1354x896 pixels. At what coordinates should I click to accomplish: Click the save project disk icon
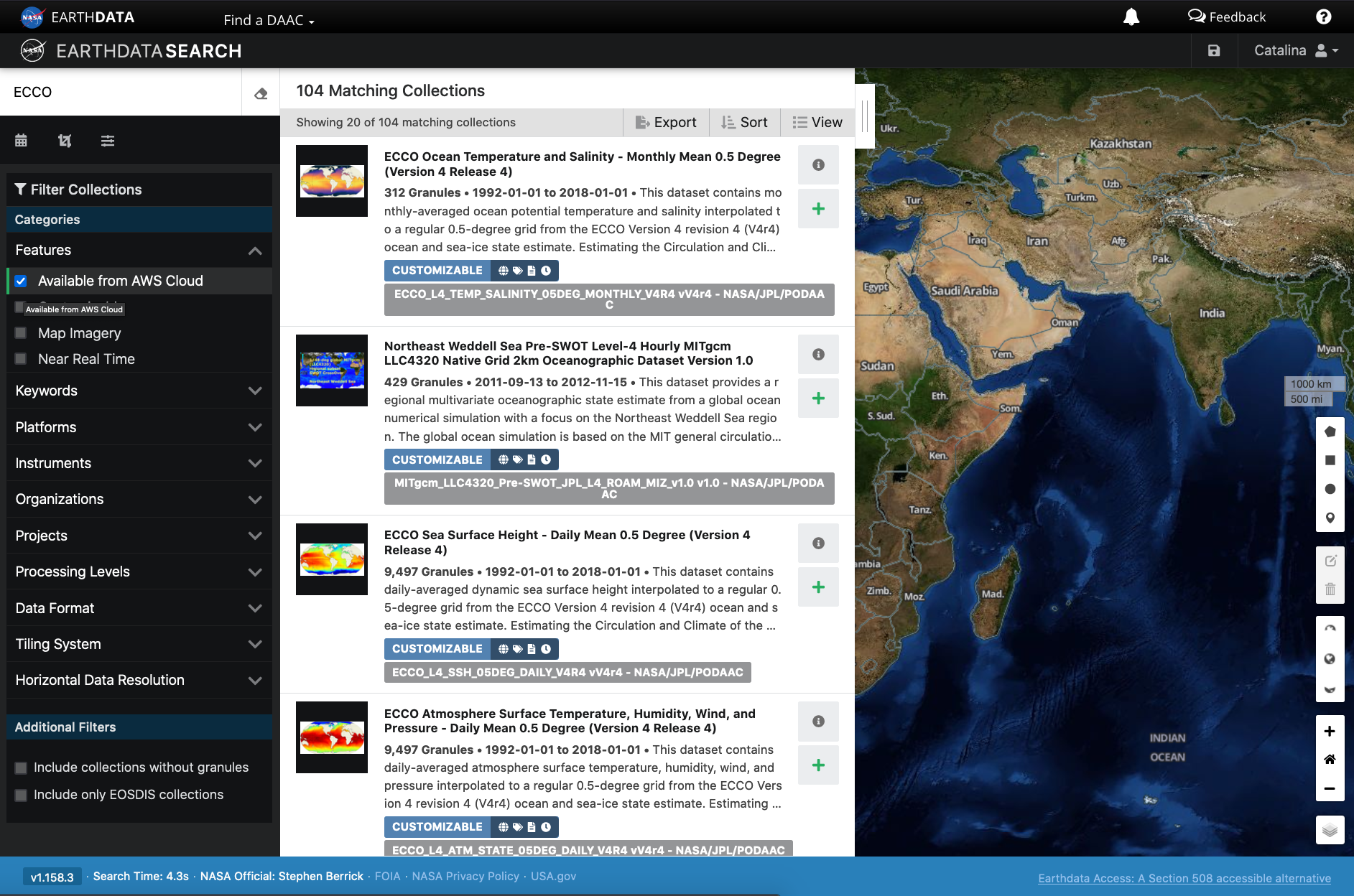click(1214, 51)
